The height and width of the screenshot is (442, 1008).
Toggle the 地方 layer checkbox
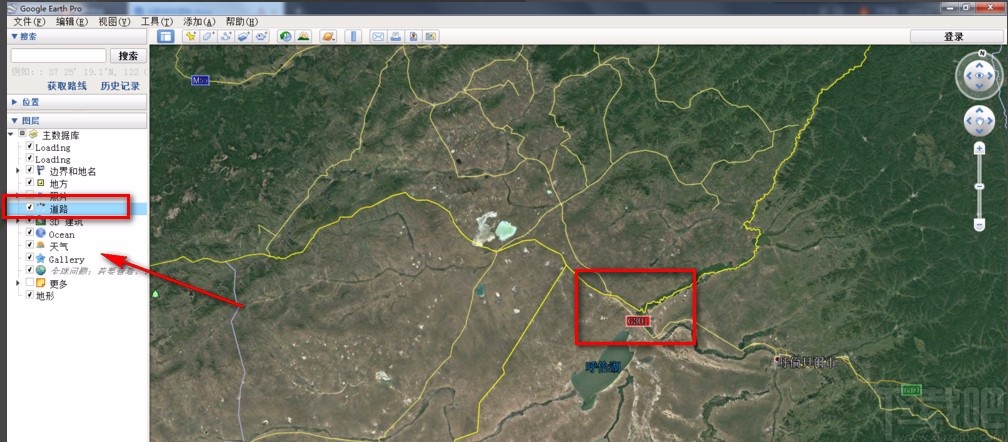click(30, 183)
